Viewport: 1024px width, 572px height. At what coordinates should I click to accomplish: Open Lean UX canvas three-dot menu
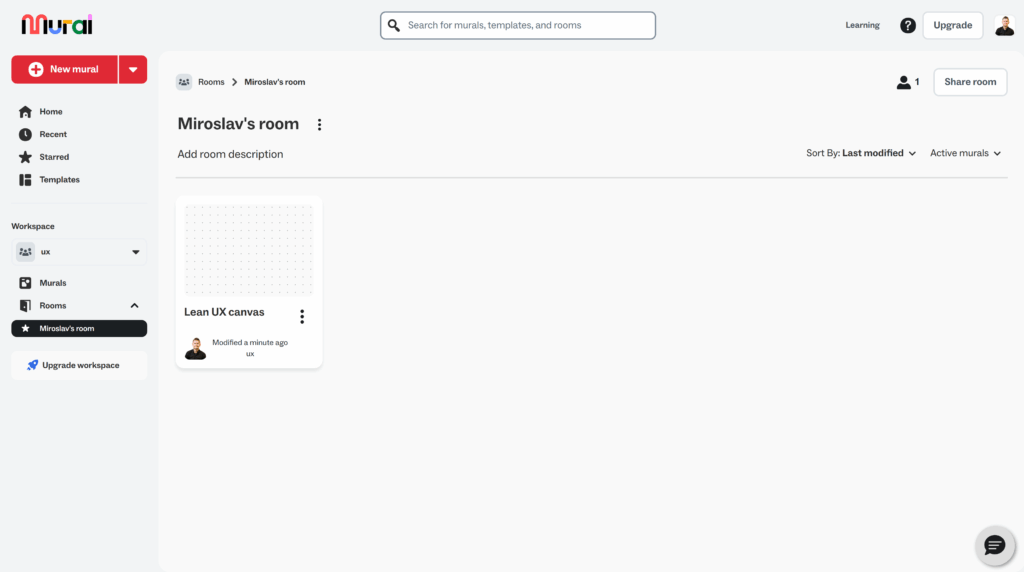pyautogui.click(x=302, y=316)
